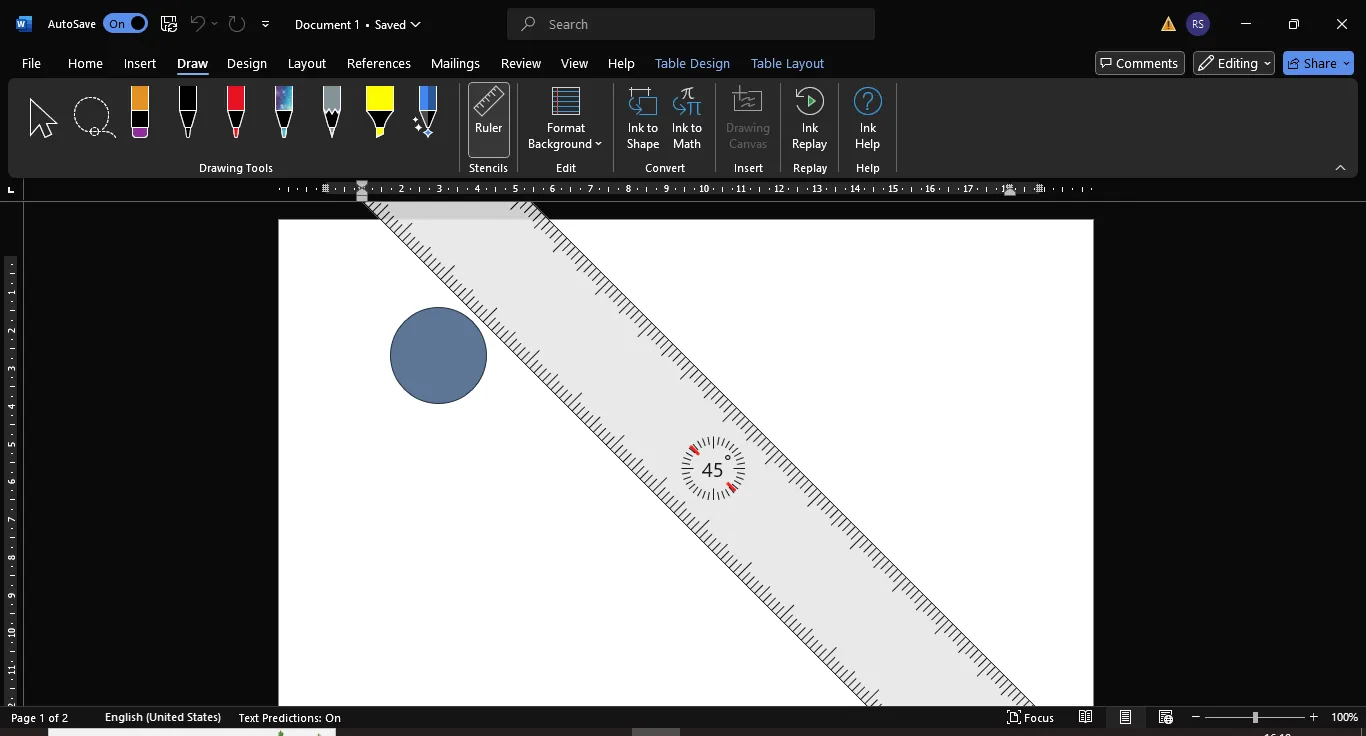
Task: Switch to Print Layout view
Action: tap(1125, 718)
